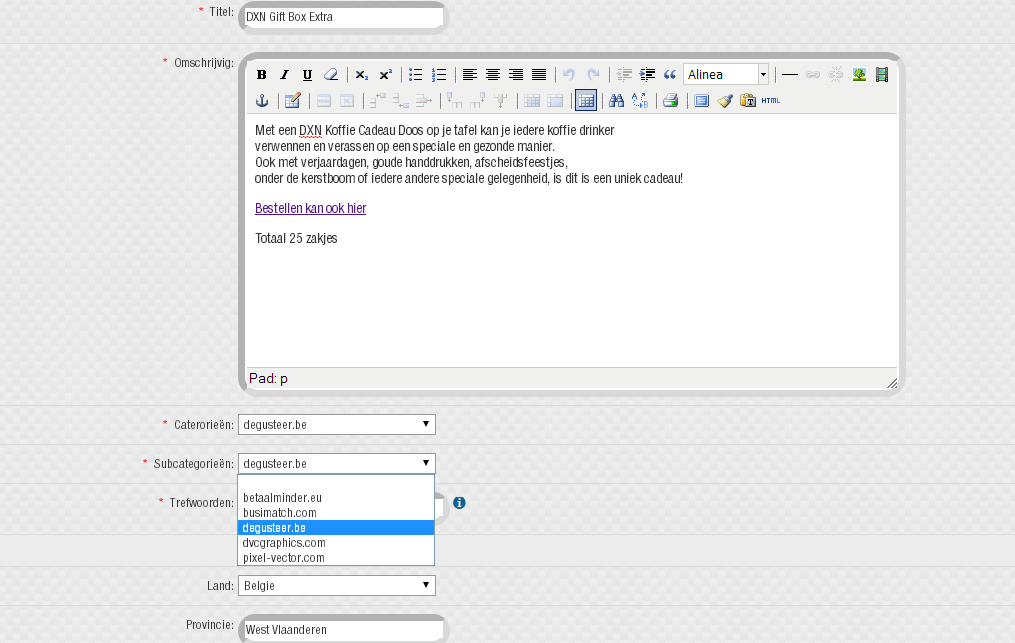Insert an image via the toolbar
The width and height of the screenshot is (1015, 643).
pos(859,75)
